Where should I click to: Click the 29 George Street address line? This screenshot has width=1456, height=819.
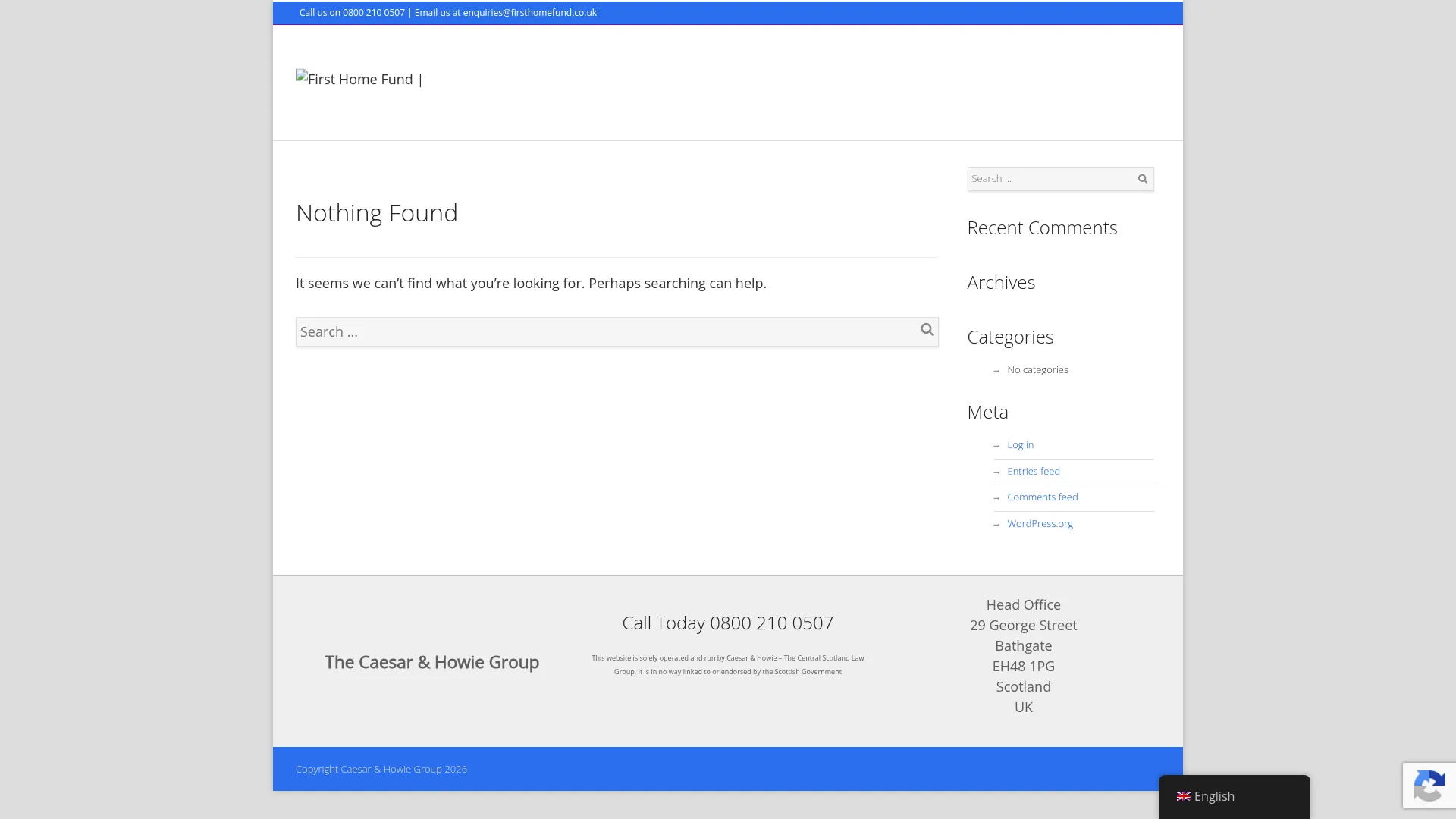pos(1023,626)
